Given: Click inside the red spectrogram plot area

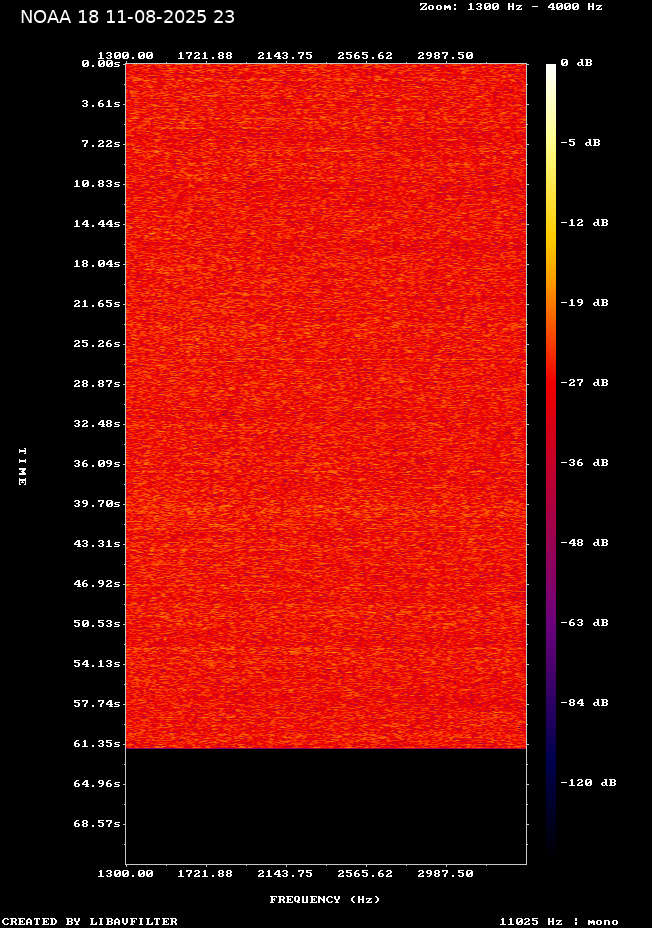Looking at the screenshot, I should pos(326,406).
